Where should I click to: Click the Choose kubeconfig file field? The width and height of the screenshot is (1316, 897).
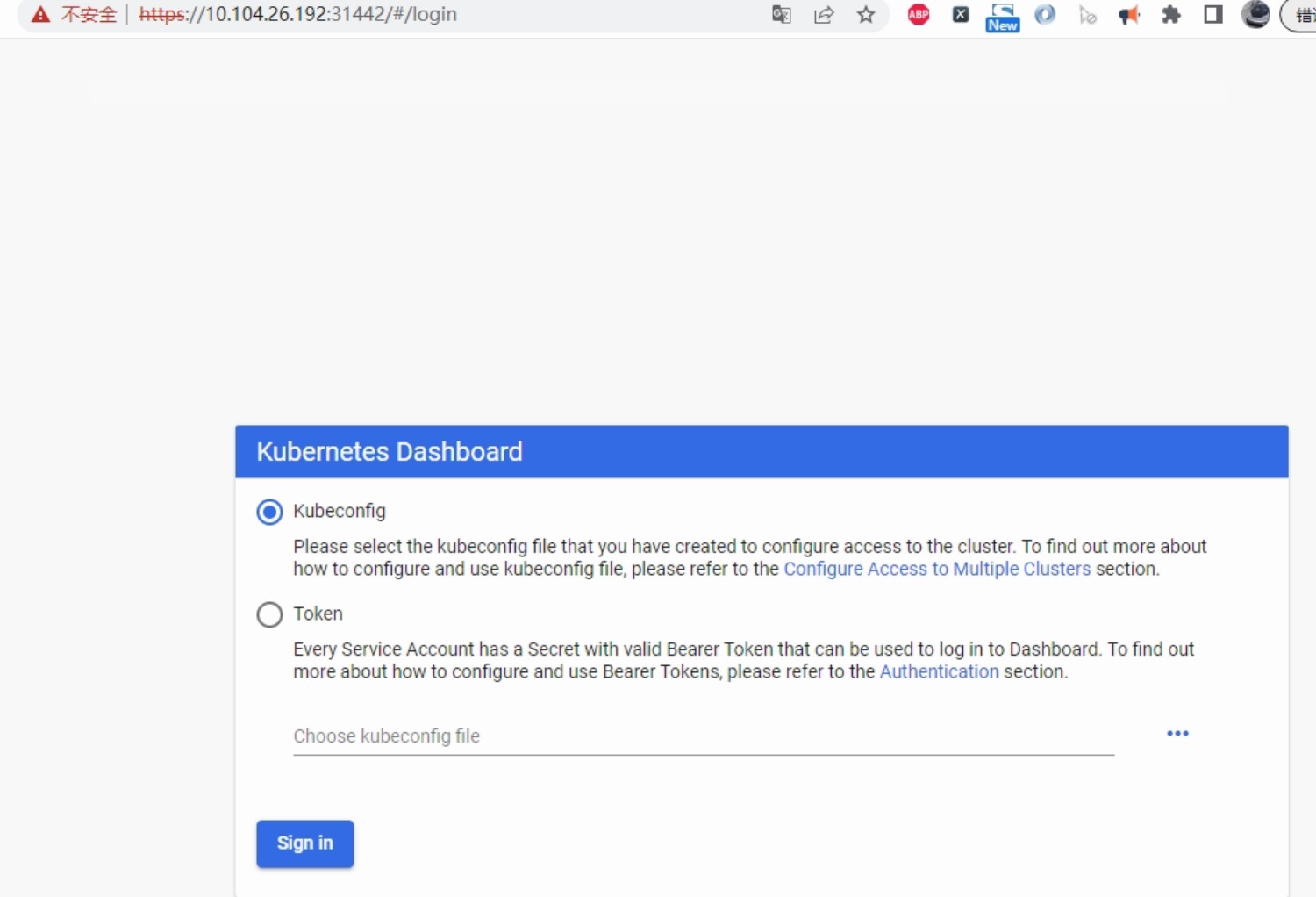pos(704,736)
